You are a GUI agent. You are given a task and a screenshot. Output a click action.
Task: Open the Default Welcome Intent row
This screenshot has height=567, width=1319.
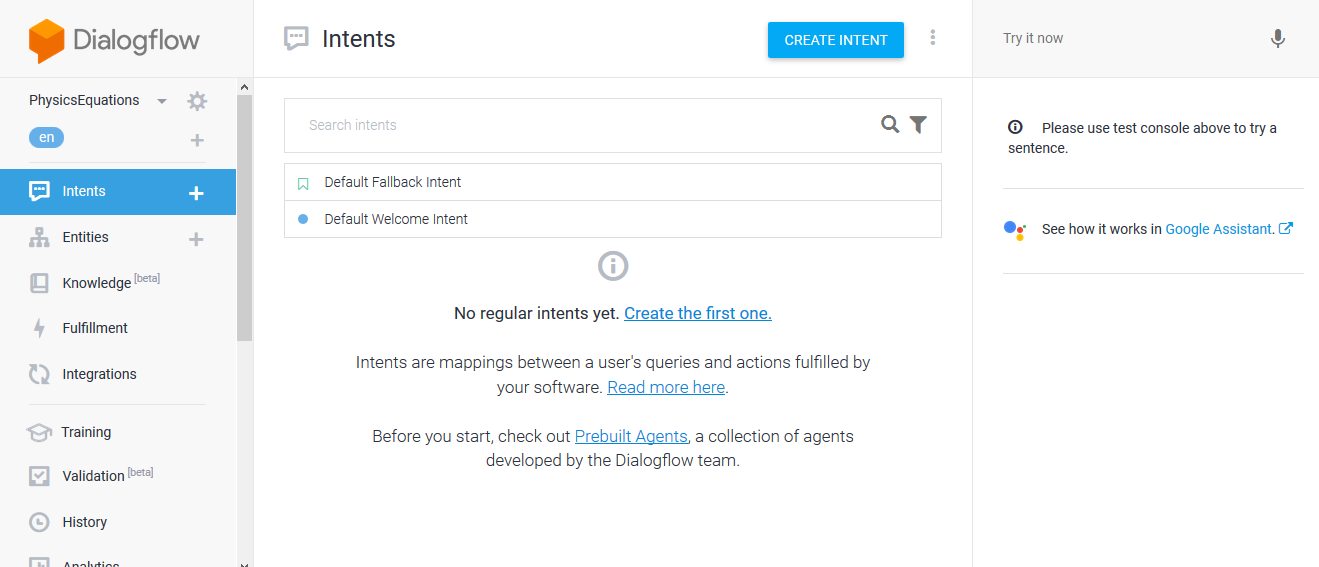[x=613, y=219]
